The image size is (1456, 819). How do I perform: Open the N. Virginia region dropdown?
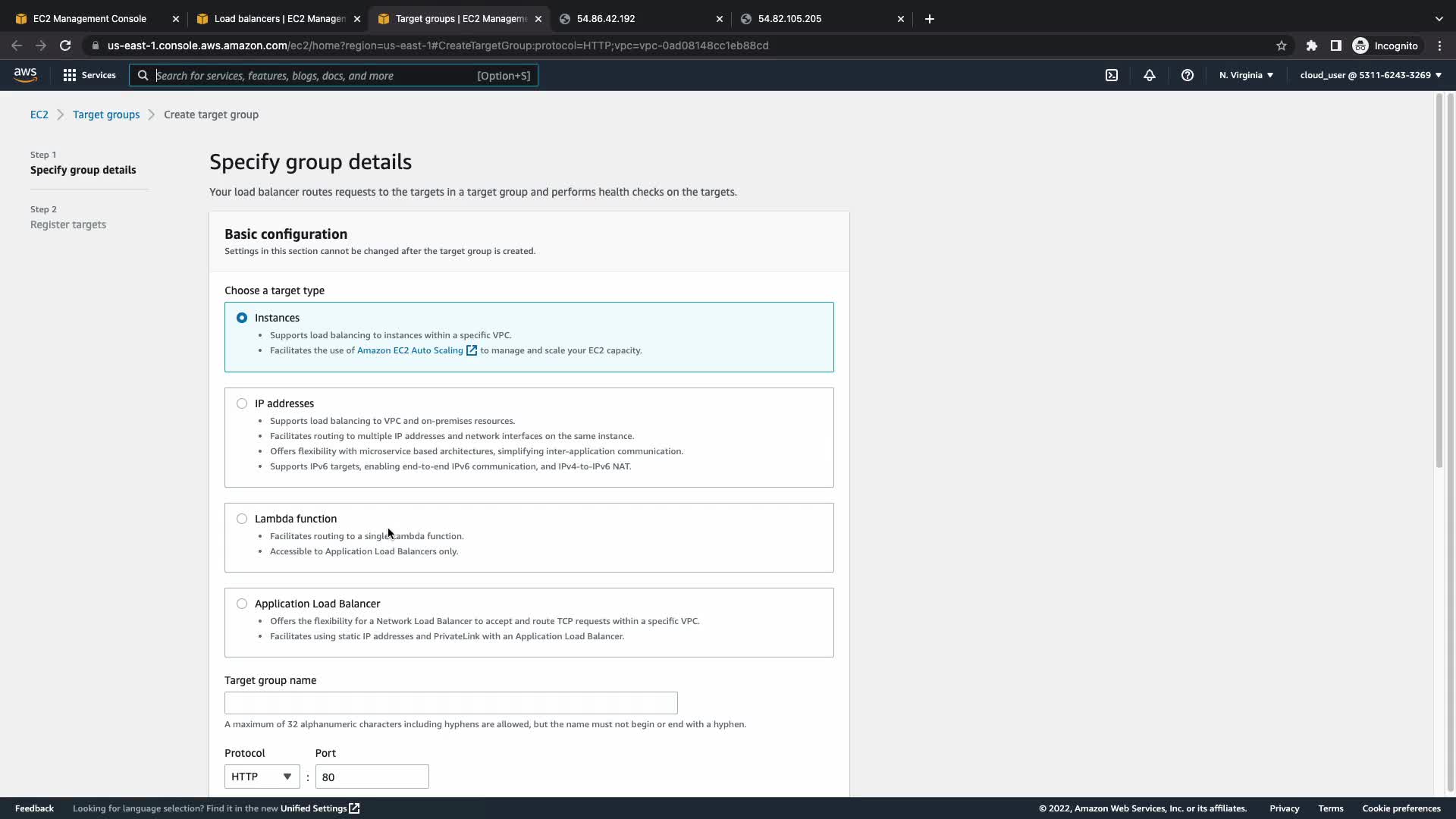tap(1246, 75)
